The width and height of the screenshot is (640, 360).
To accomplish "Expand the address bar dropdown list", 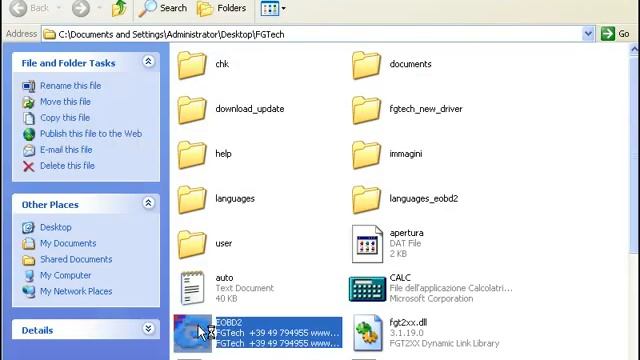I will (588, 34).
